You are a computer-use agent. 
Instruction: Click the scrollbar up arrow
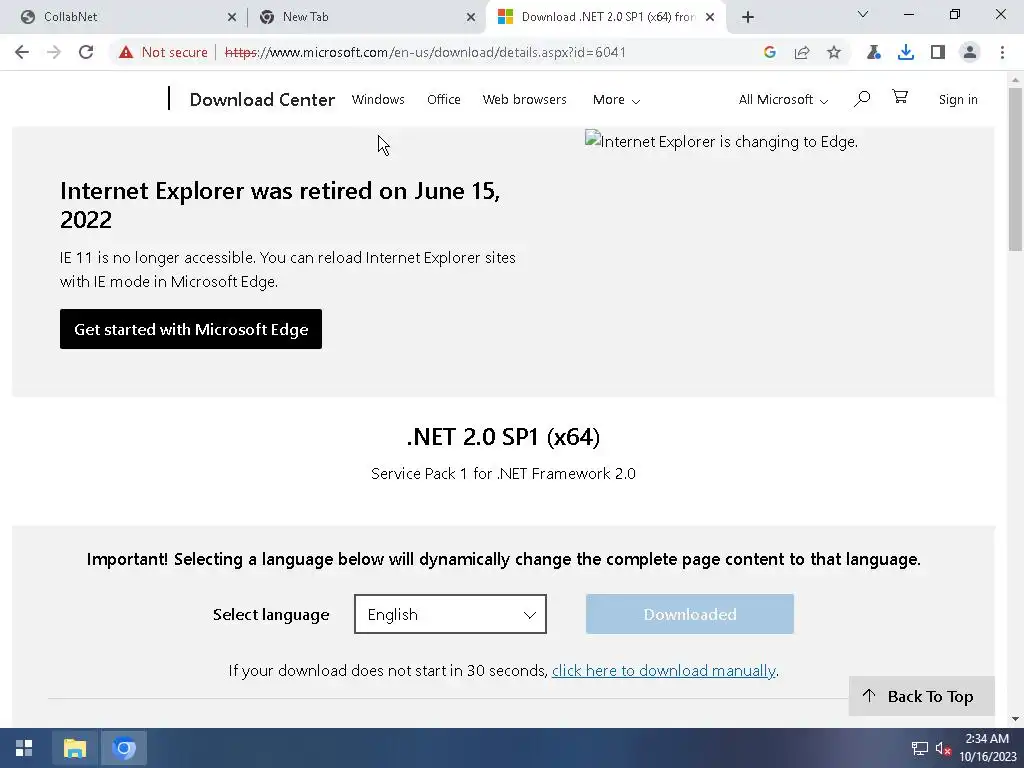pos(1015,80)
